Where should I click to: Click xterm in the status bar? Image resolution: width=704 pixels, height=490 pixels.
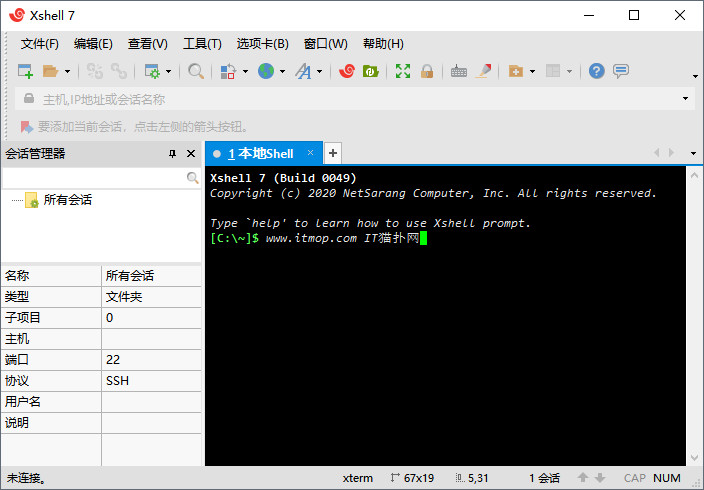click(358, 478)
